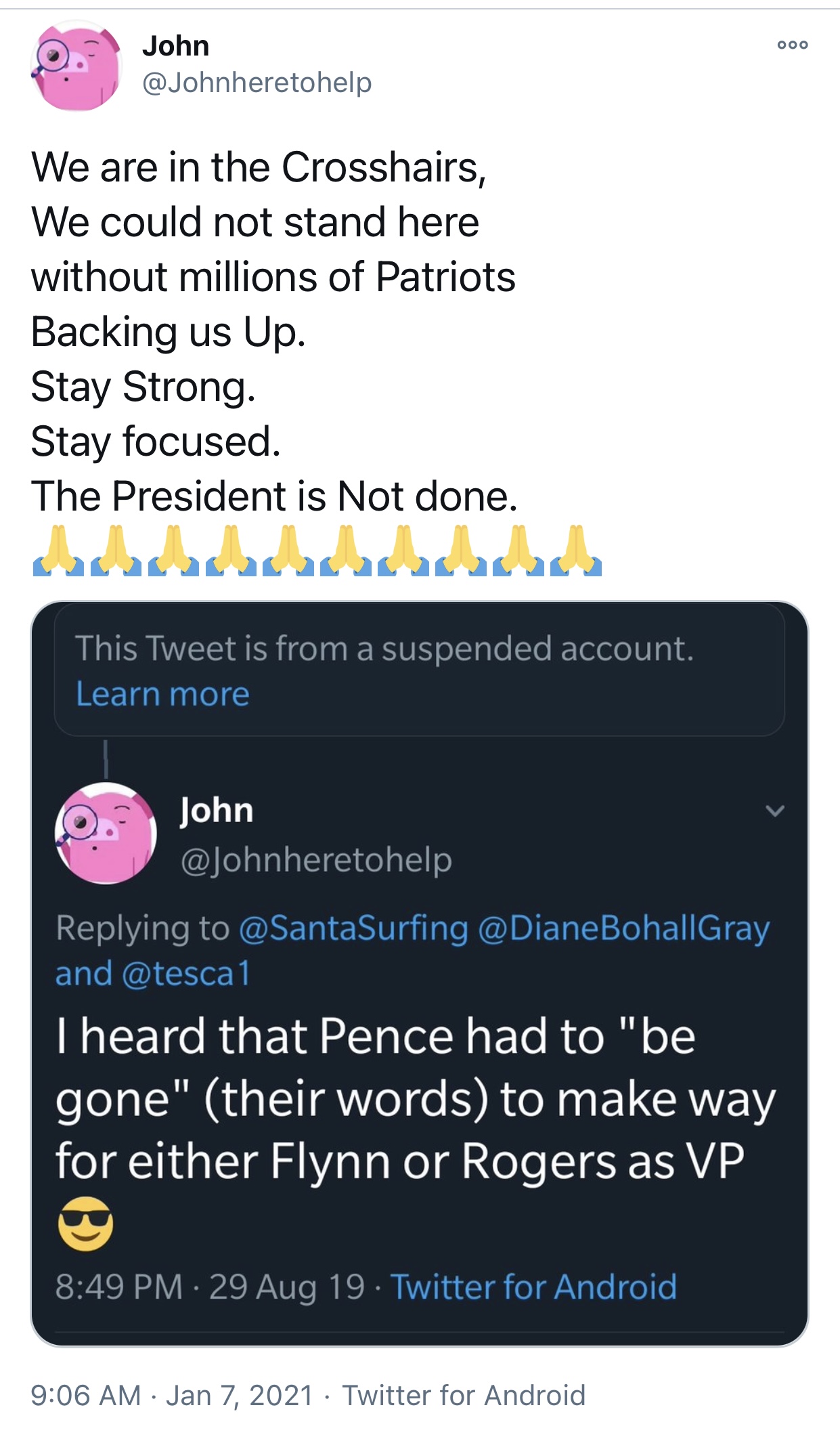The width and height of the screenshot is (840, 1439).
Task: Click Twitter for Android link in quoted tweet
Action: click(533, 1287)
